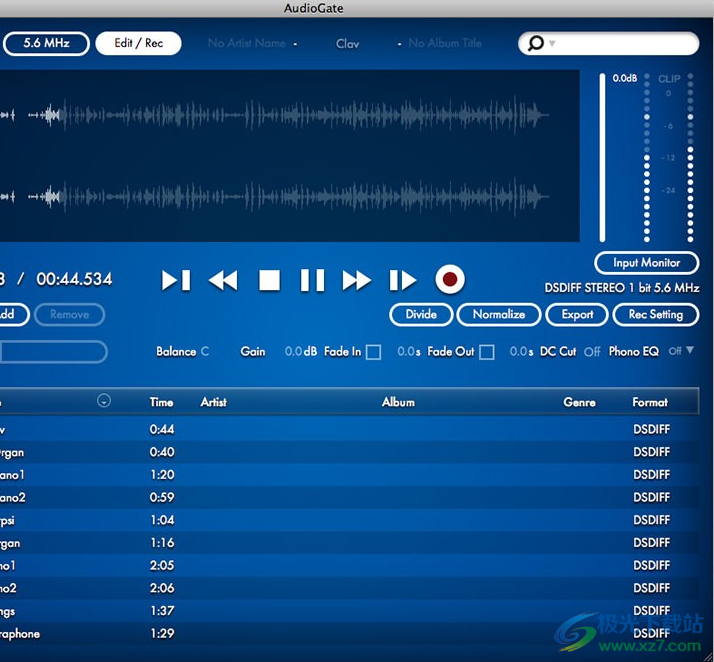Open the search options dropdown arrow
This screenshot has width=714, height=662.
click(552, 44)
